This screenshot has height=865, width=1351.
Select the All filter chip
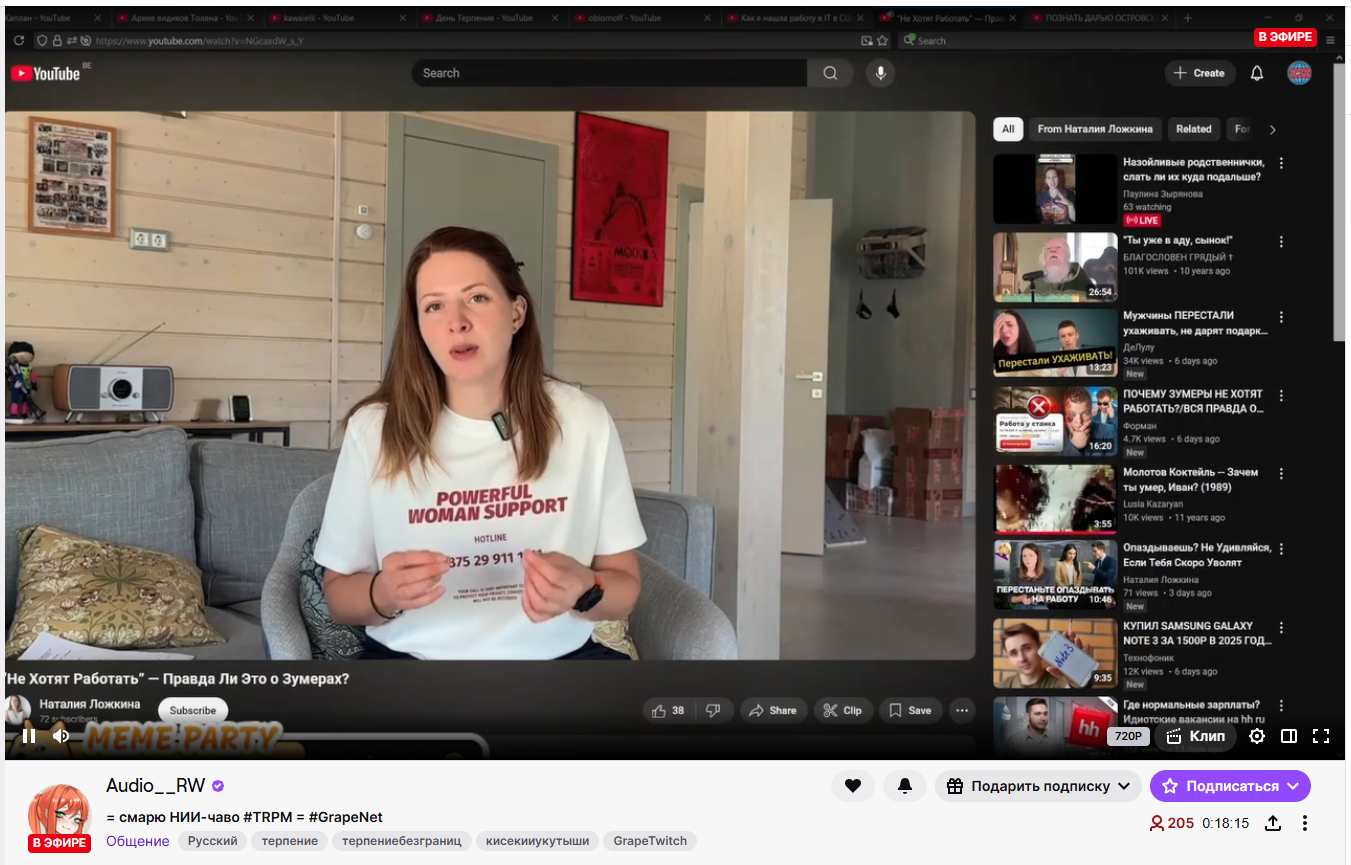(1008, 129)
